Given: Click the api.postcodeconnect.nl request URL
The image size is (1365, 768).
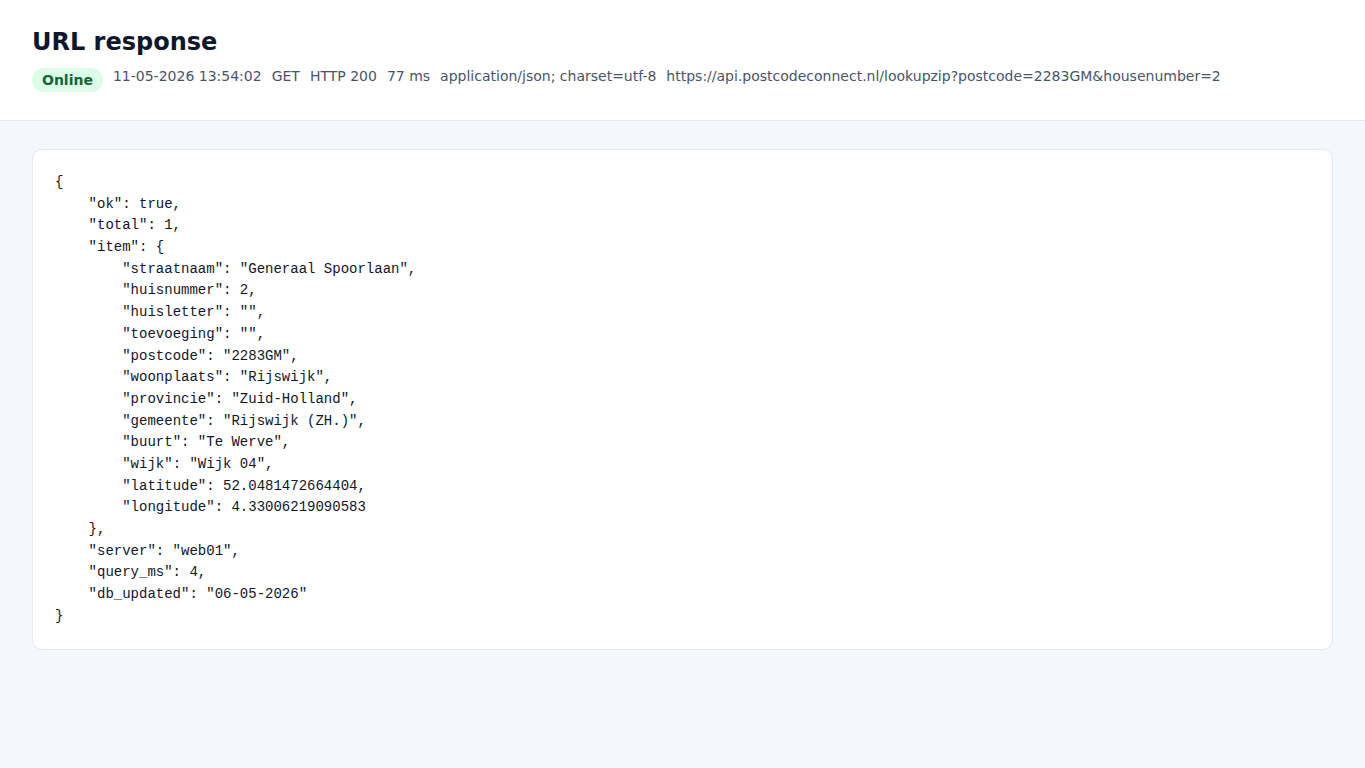Looking at the screenshot, I should [x=943, y=76].
